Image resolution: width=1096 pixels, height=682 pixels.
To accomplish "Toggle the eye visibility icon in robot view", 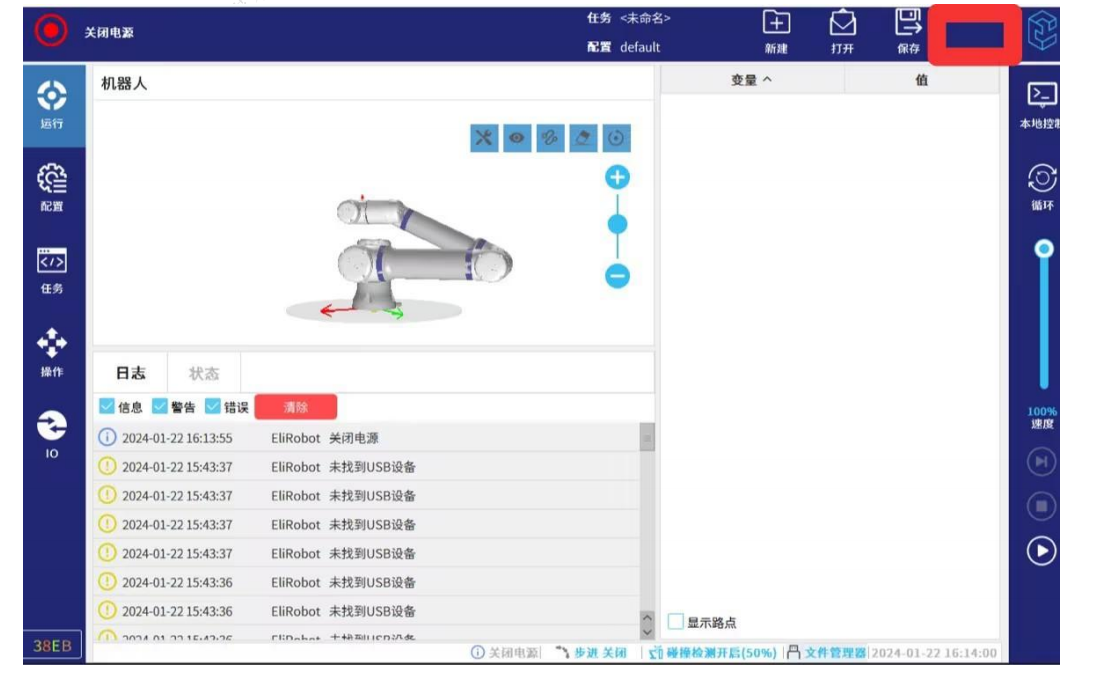I will point(517,139).
